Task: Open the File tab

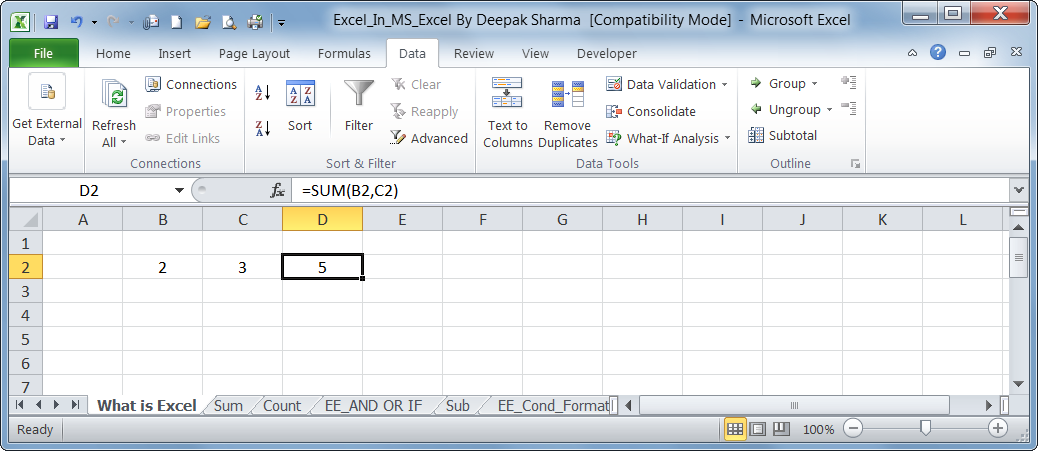Action: (44, 54)
